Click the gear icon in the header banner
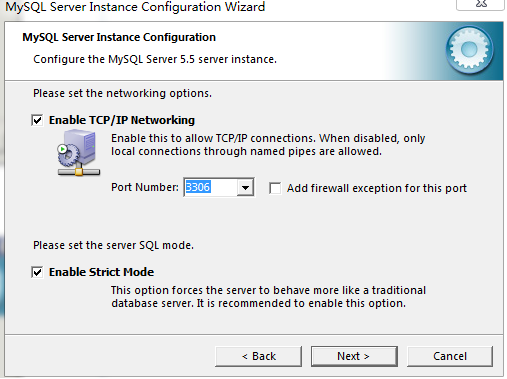This screenshot has width=507, height=379. point(470,50)
